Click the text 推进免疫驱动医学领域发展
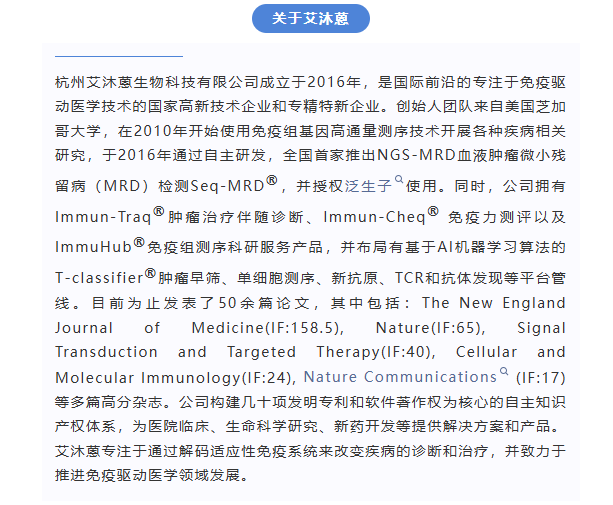 [147, 475]
